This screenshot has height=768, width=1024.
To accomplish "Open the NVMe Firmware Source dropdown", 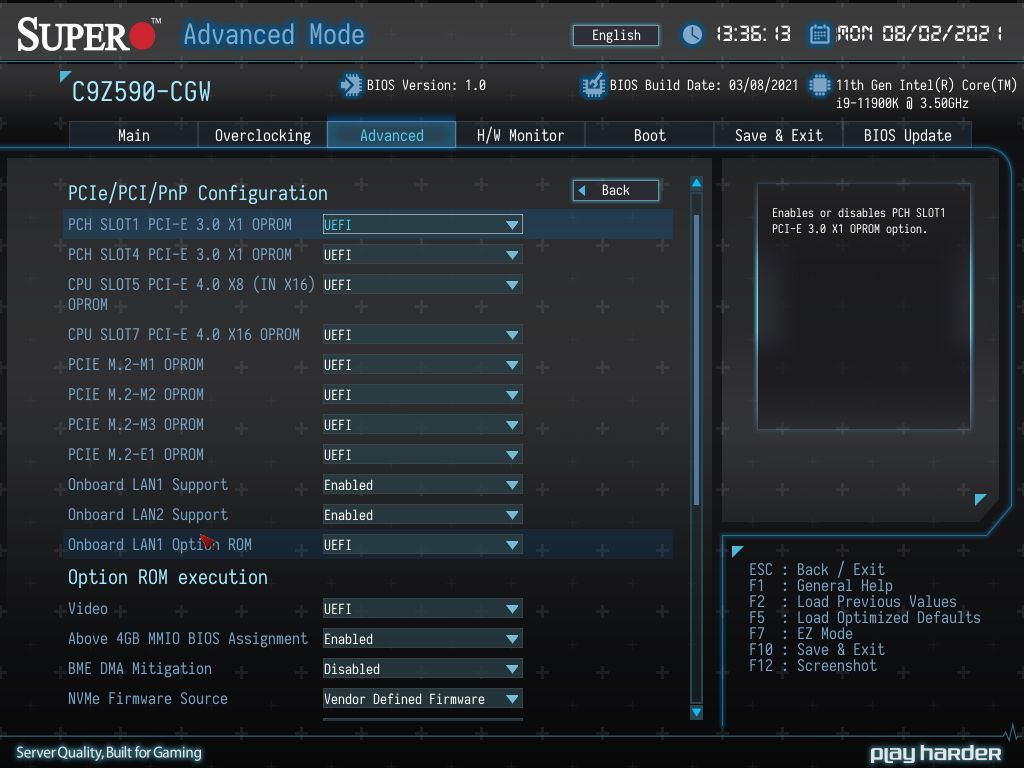I will 423,699.
